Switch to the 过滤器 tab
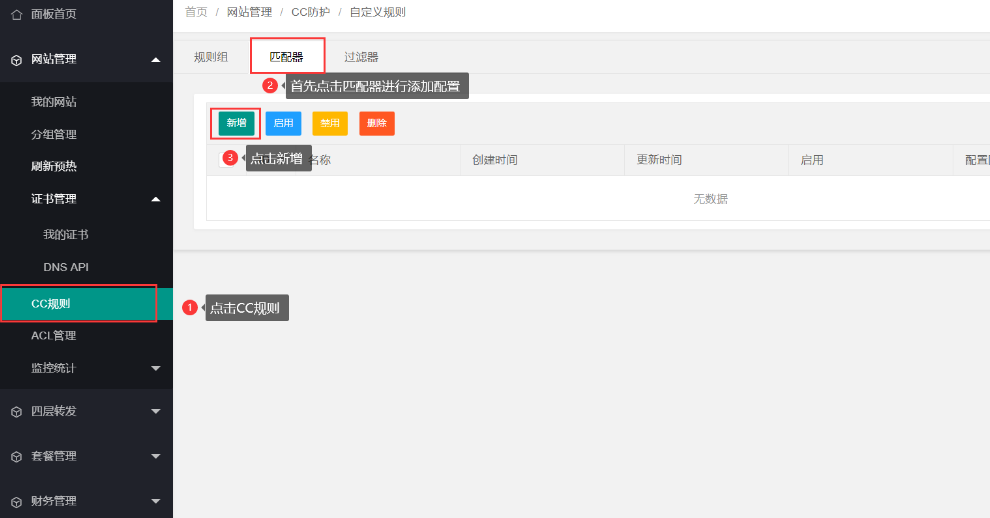Image resolution: width=990 pixels, height=518 pixels. pos(361,57)
